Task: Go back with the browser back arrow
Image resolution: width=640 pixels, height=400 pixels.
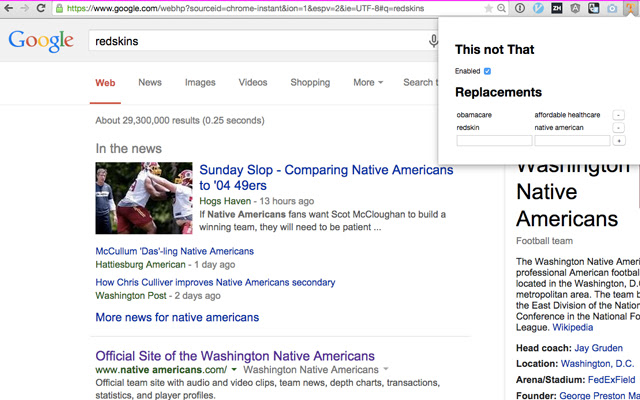Action: coord(9,8)
